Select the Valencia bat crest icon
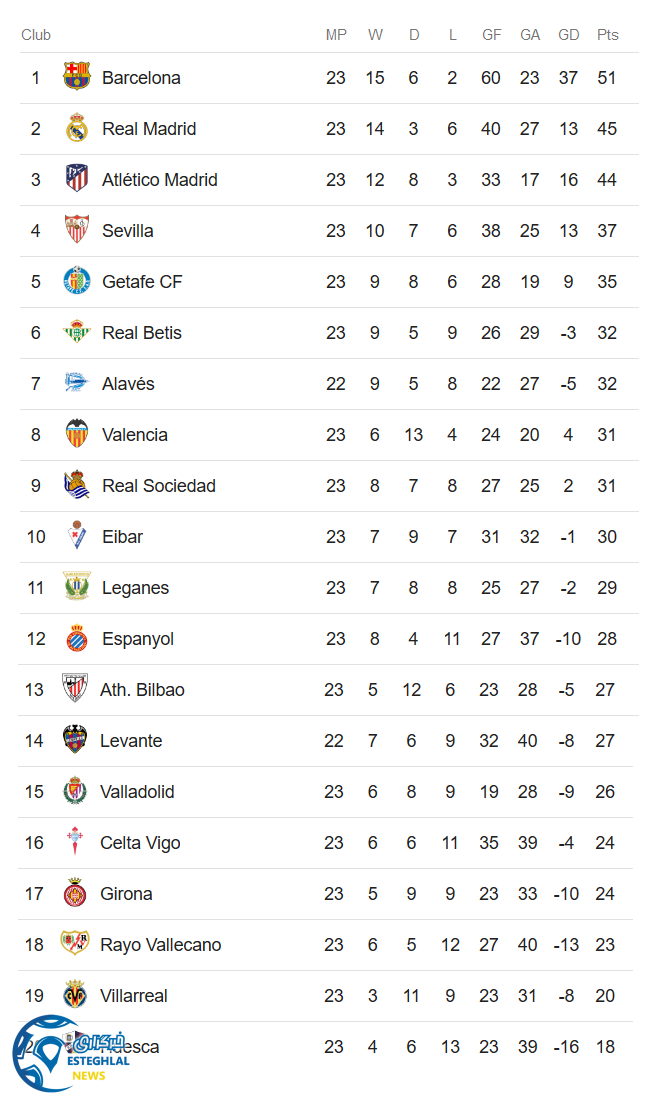The width and height of the screenshot is (667, 1113). click(x=77, y=434)
